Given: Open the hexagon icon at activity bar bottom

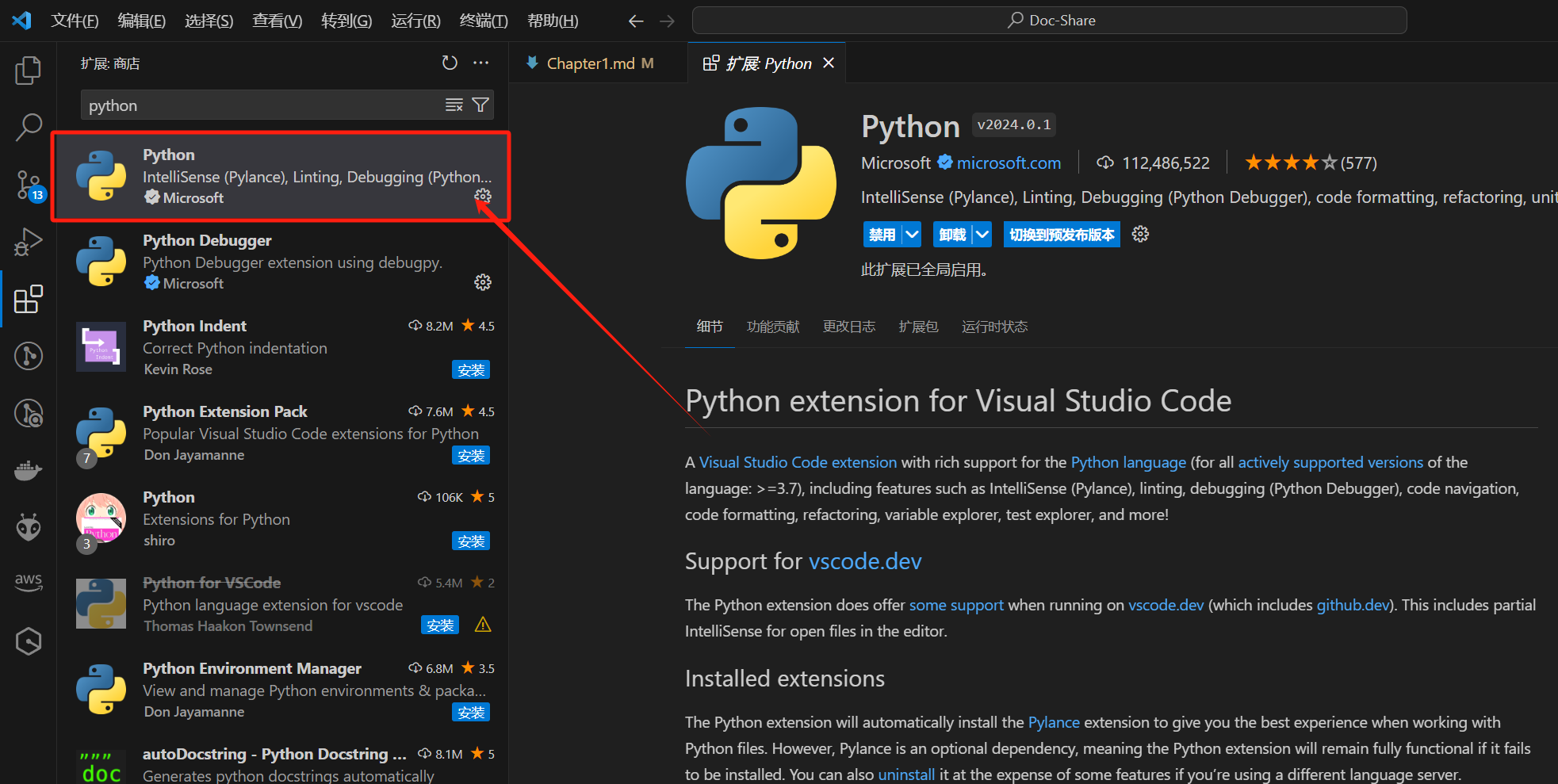Looking at the screenshot, I should 28,641.
